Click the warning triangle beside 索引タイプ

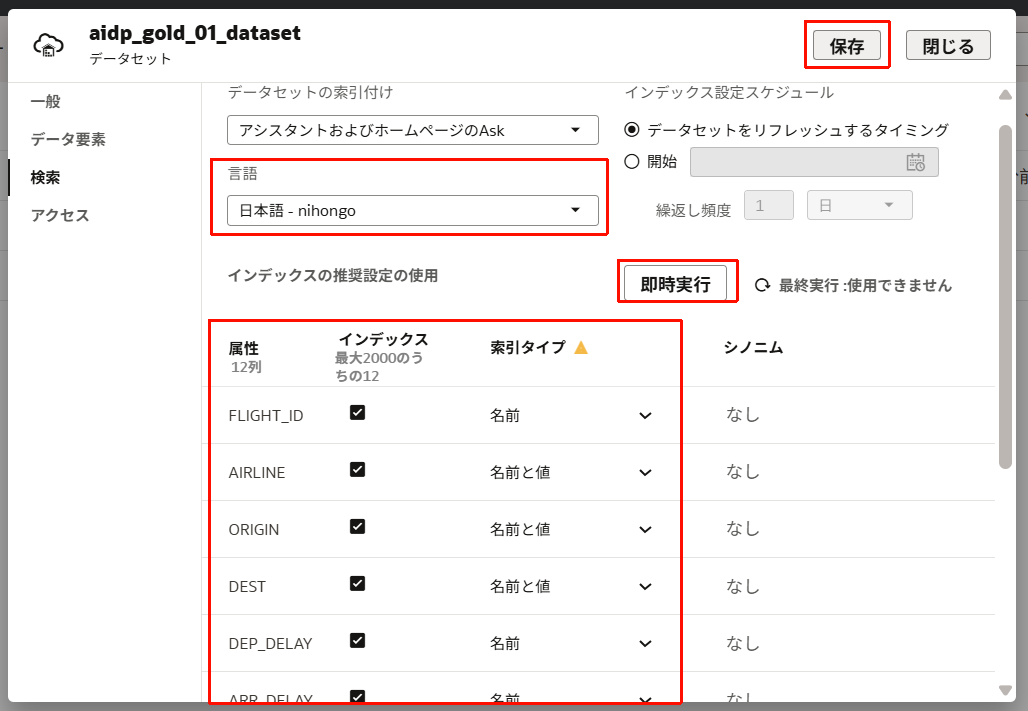[581, 348]
